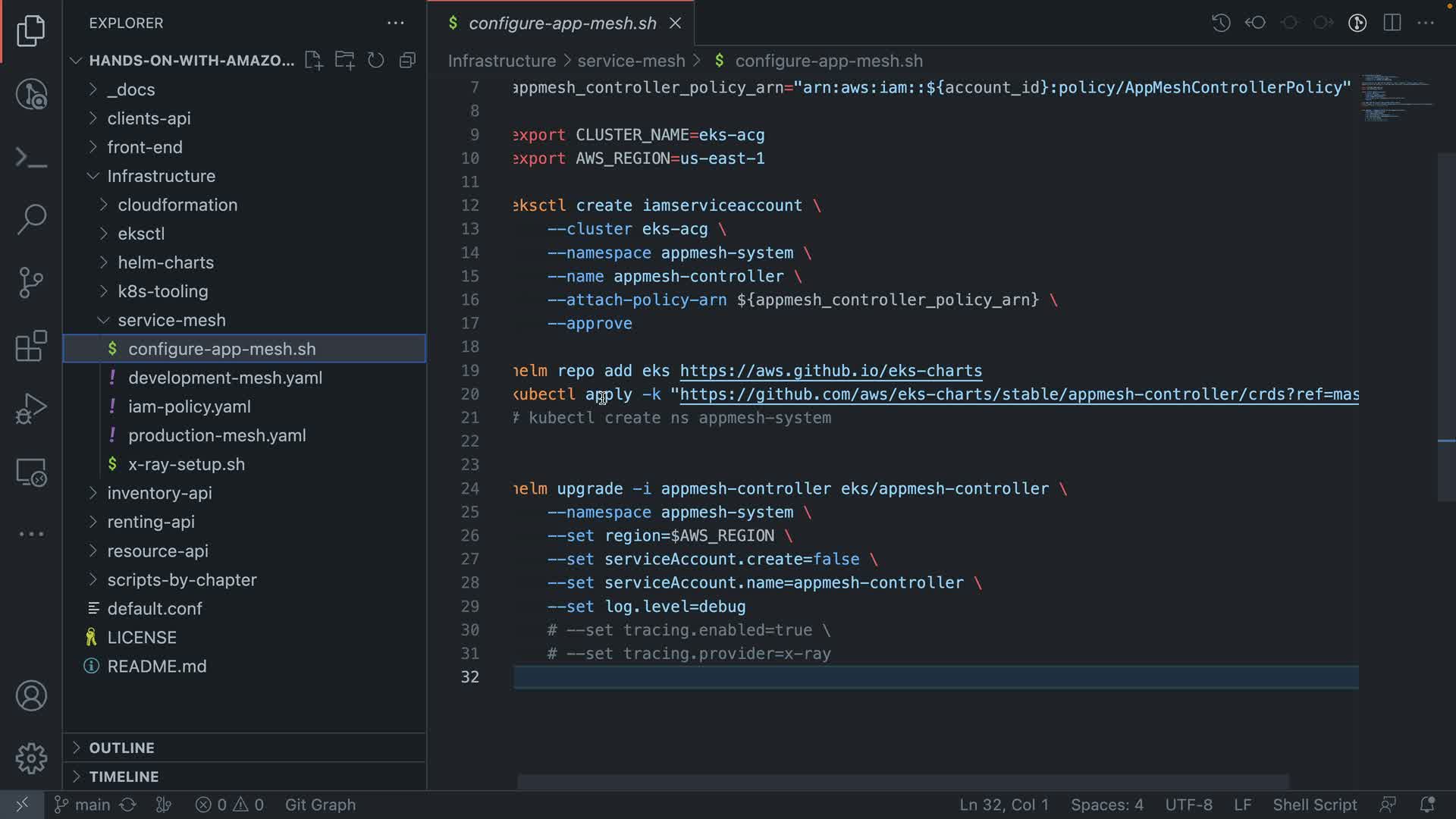This screenshot has height=819, width=1456.
Task: Open the Search view in activity bar
Action: coord(31,220)
